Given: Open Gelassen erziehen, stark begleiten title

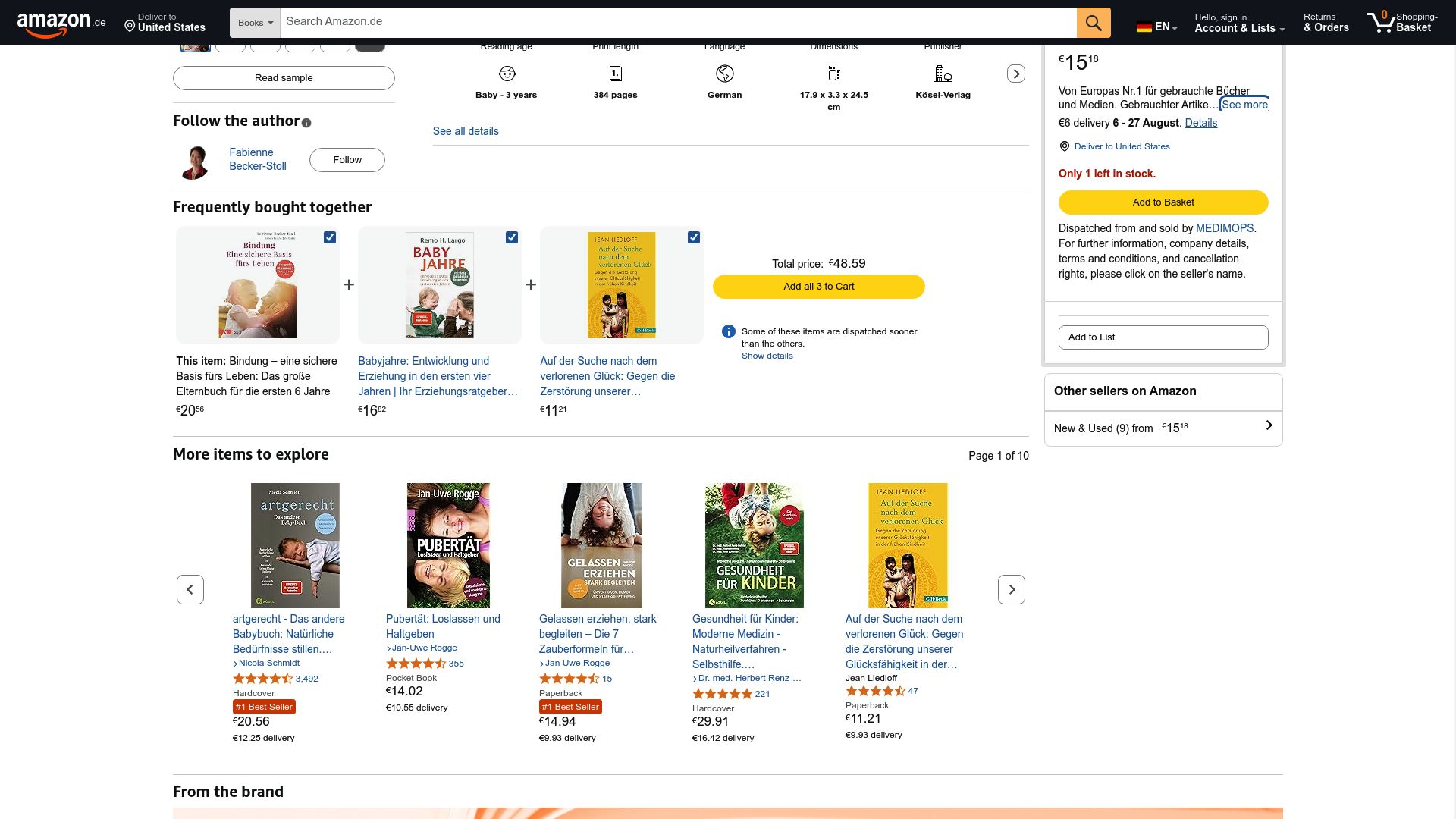Looking at the screenshot, I should 598,634.
